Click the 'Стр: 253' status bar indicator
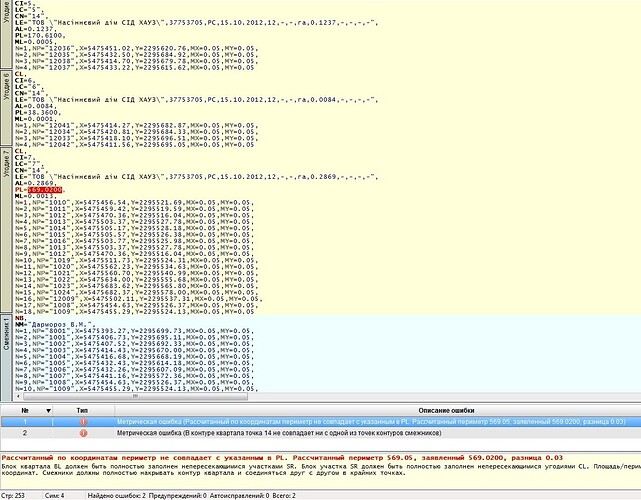The width and height of the screenshot is (641, 500). click(x=13, y=496)
